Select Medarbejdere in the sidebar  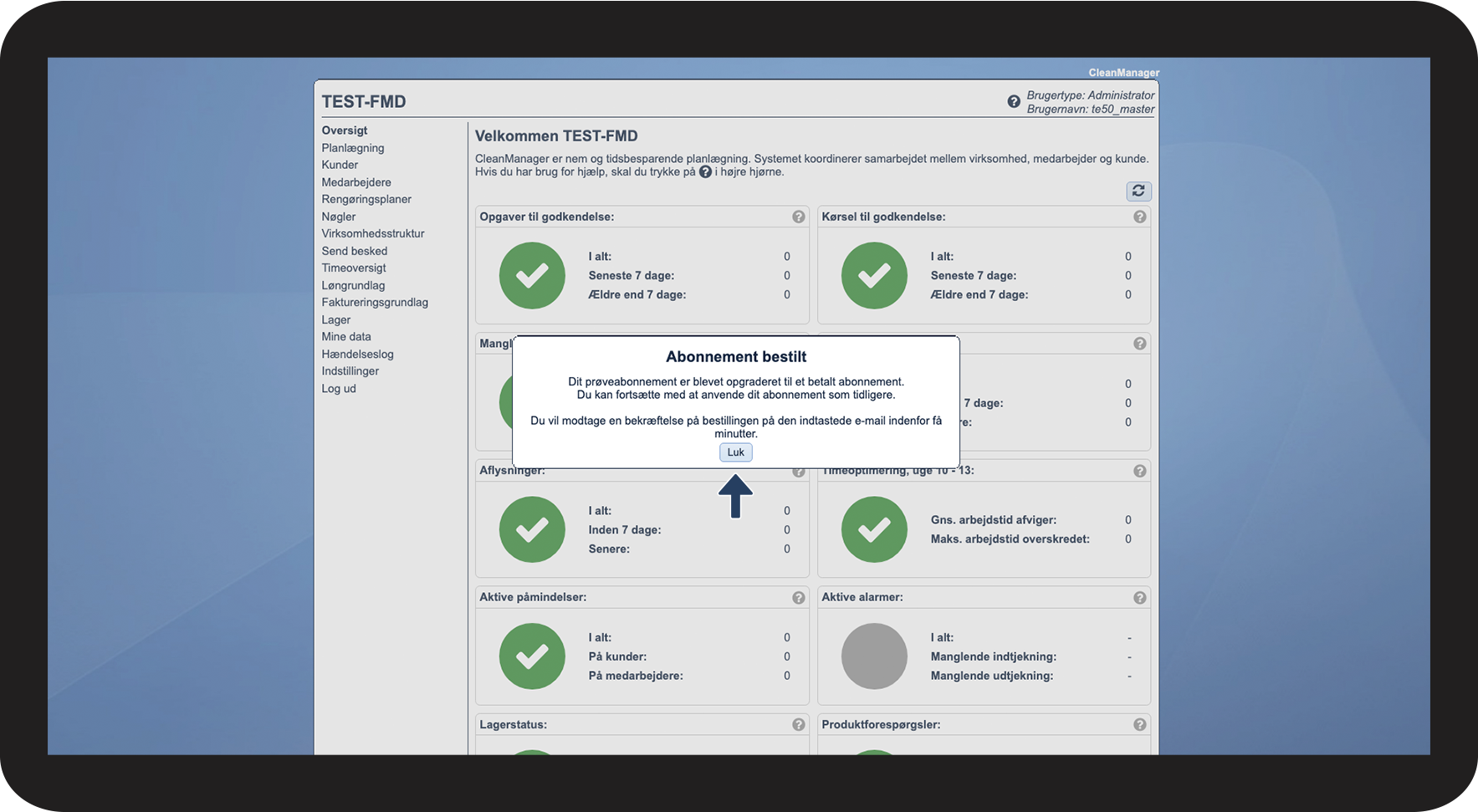tap(356, 182)
